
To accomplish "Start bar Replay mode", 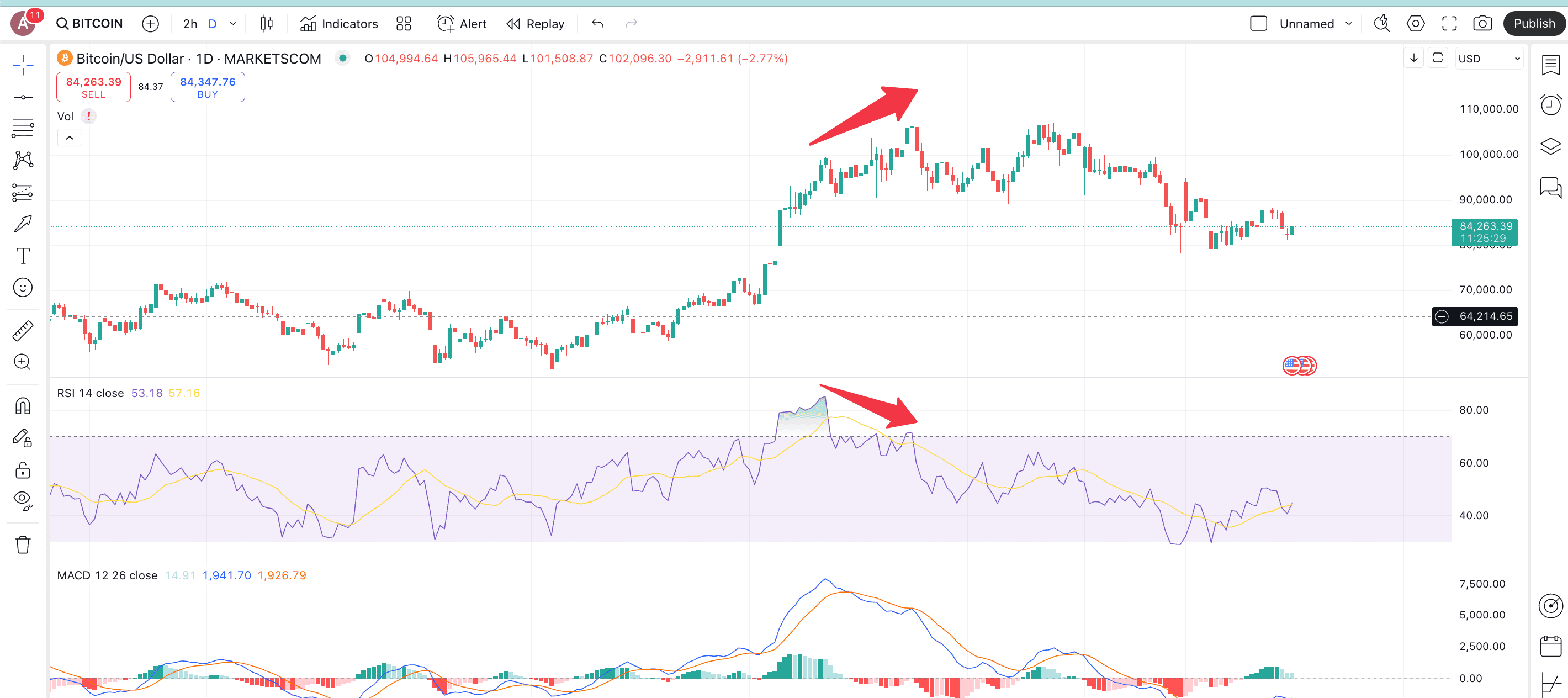I will (536, 24).
